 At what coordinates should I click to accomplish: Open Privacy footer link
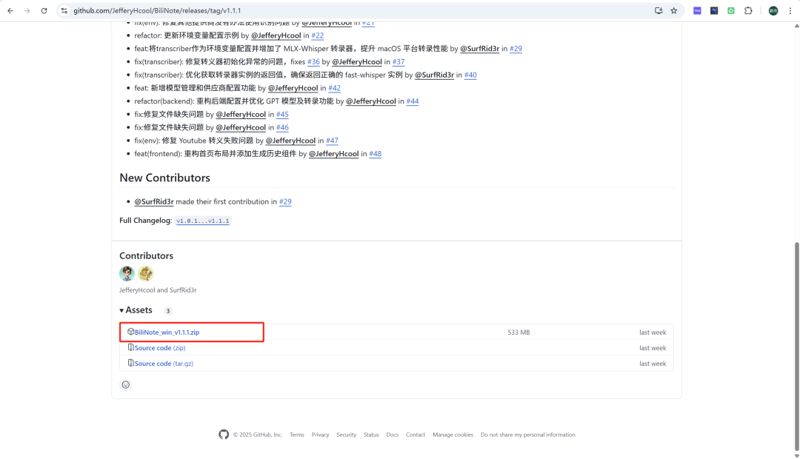pos(320,435)
